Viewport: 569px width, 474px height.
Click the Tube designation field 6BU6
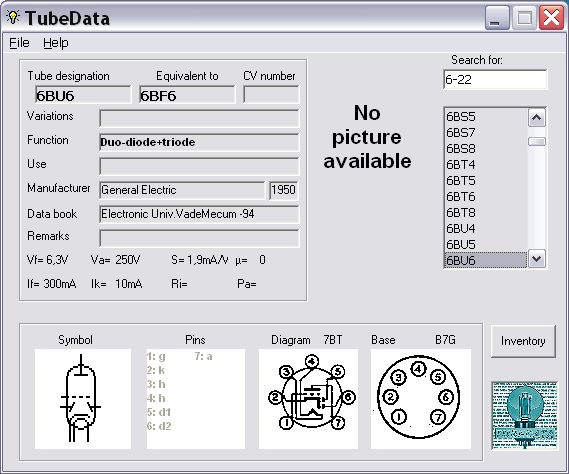pyautogui.click(x=83, y=95)
